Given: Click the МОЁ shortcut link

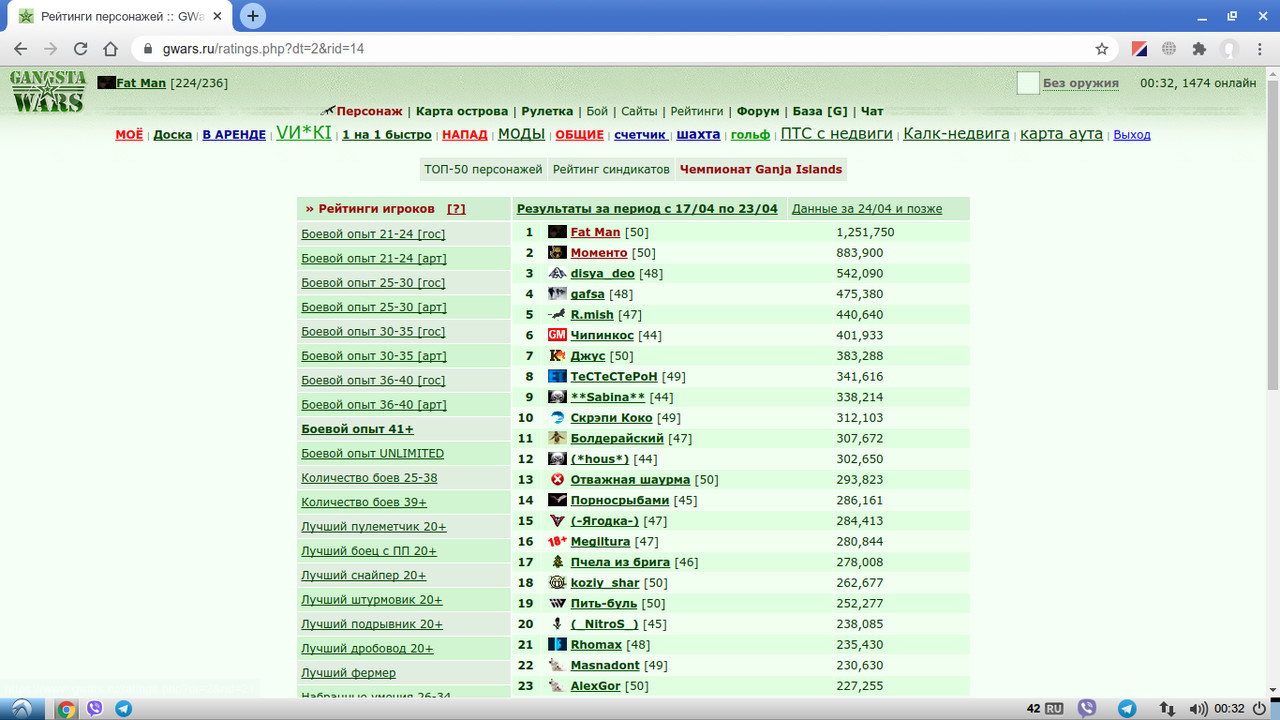Looking at the screenshot, I should (x=129, y=135).
